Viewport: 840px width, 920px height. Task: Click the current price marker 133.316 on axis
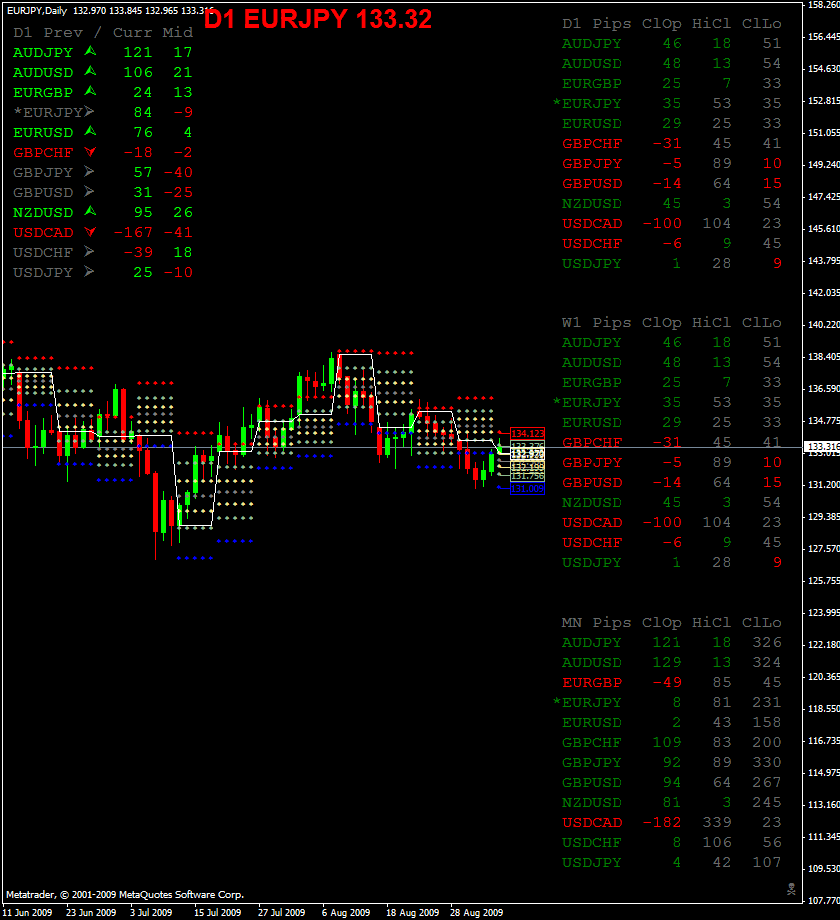pyautogui.click(x=823, y=447)
